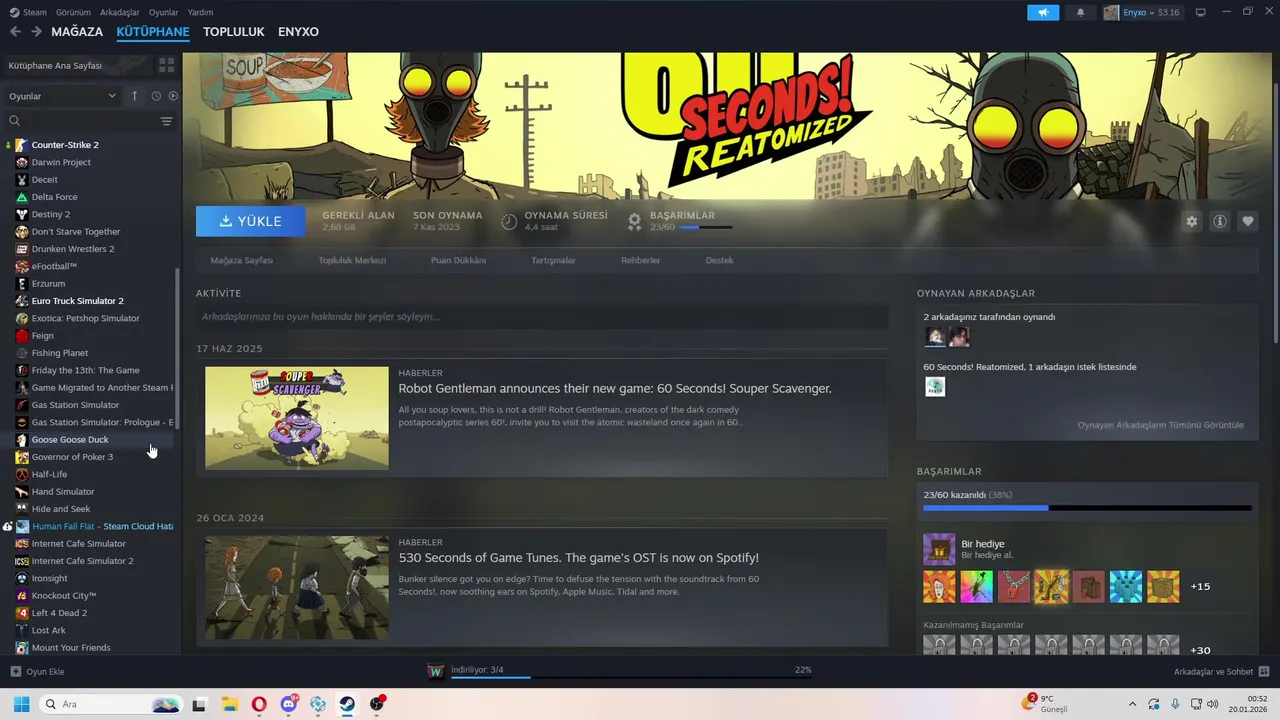Image resolution: width=1280 pixels, height=720 pixels.
Task: Click the play time clock icon
Action: pos(509,222)
